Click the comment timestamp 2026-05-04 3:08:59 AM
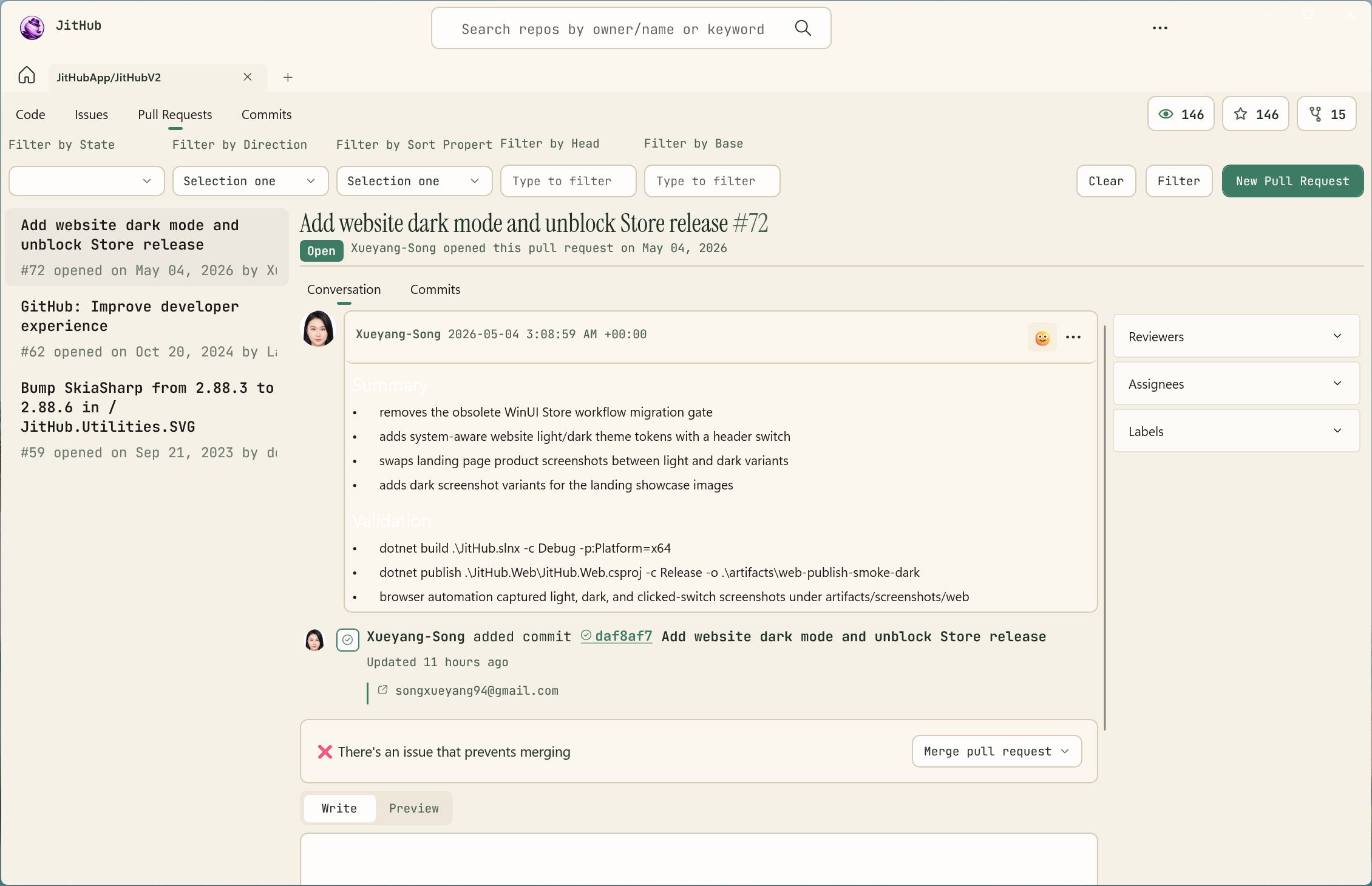 click(547, 334)
